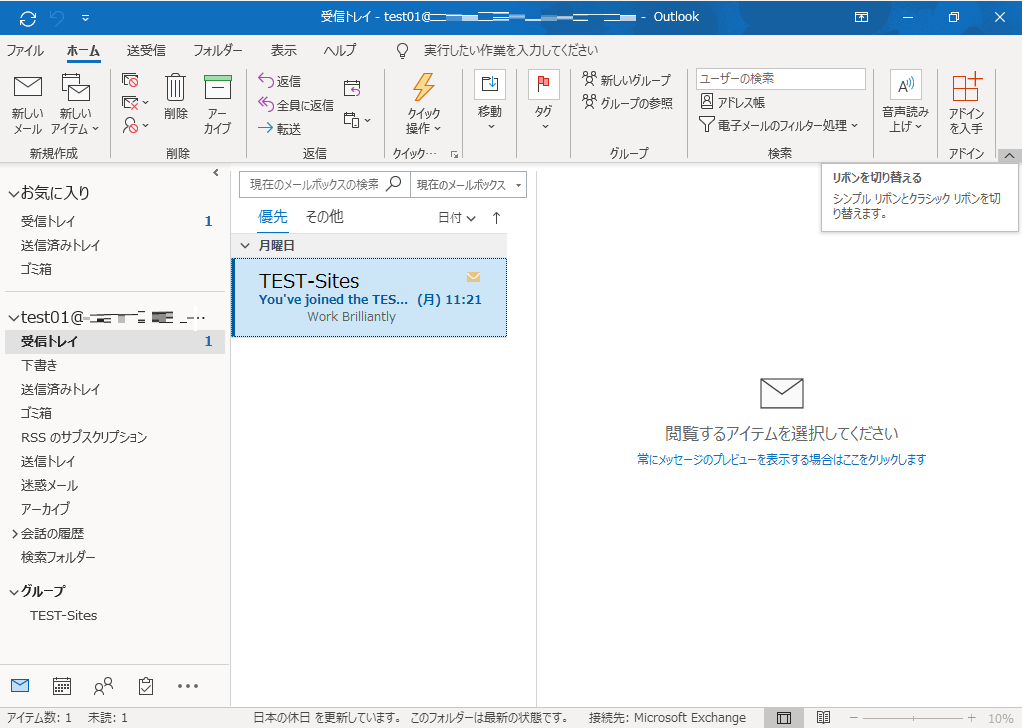Collapse the グループ section
Image resolution: width=1022 pixels, height=728 pixels.
[x=14, y=592]
